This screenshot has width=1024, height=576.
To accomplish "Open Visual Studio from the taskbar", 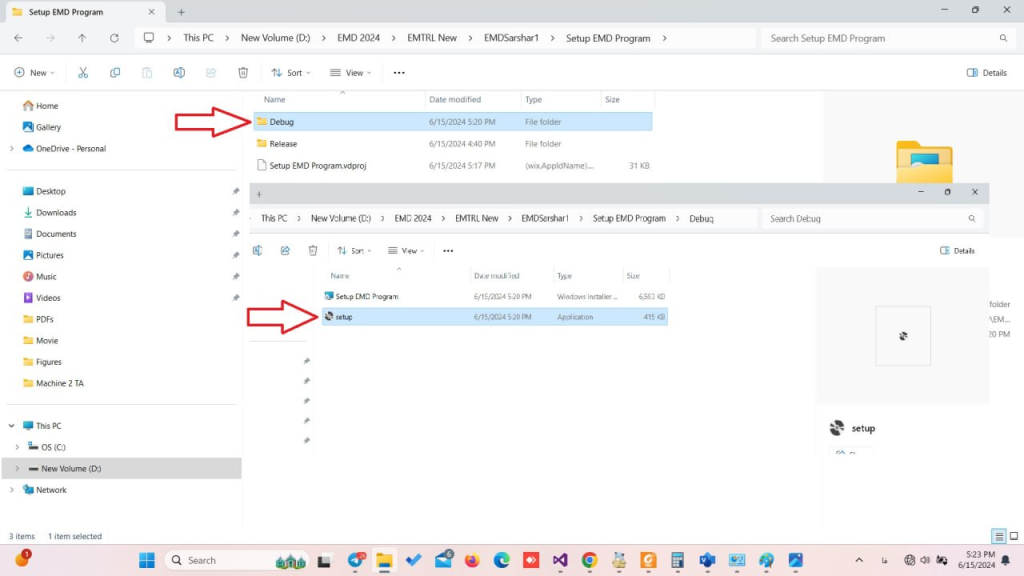I will (560, 560).
